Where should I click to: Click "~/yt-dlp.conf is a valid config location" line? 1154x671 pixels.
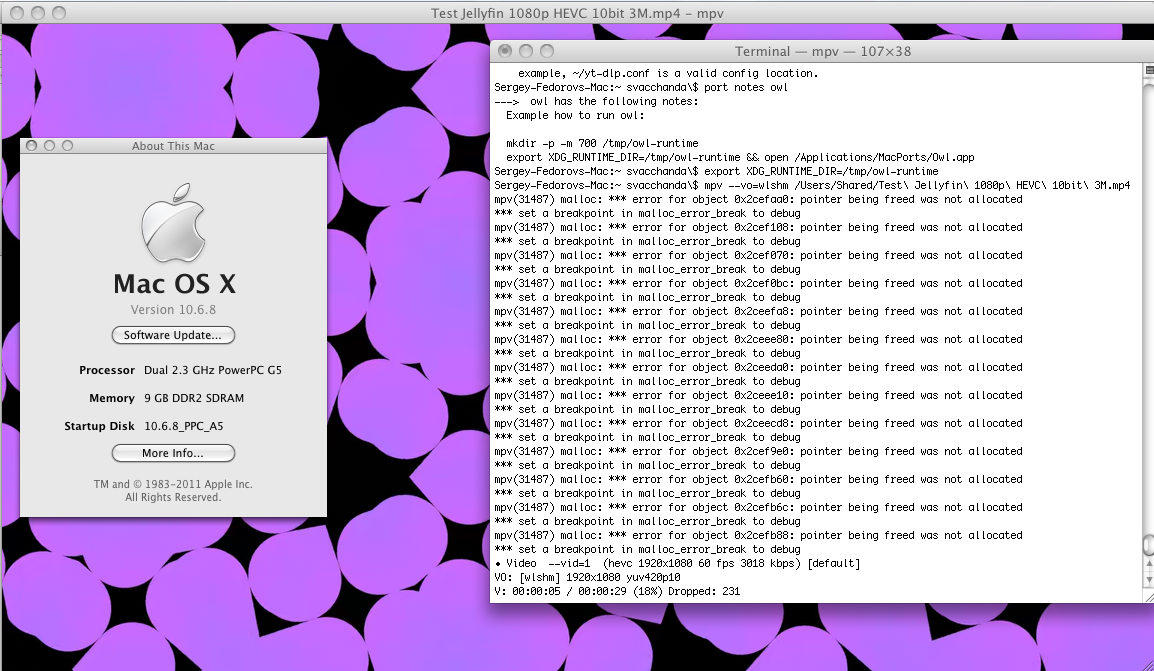point(668,74)
